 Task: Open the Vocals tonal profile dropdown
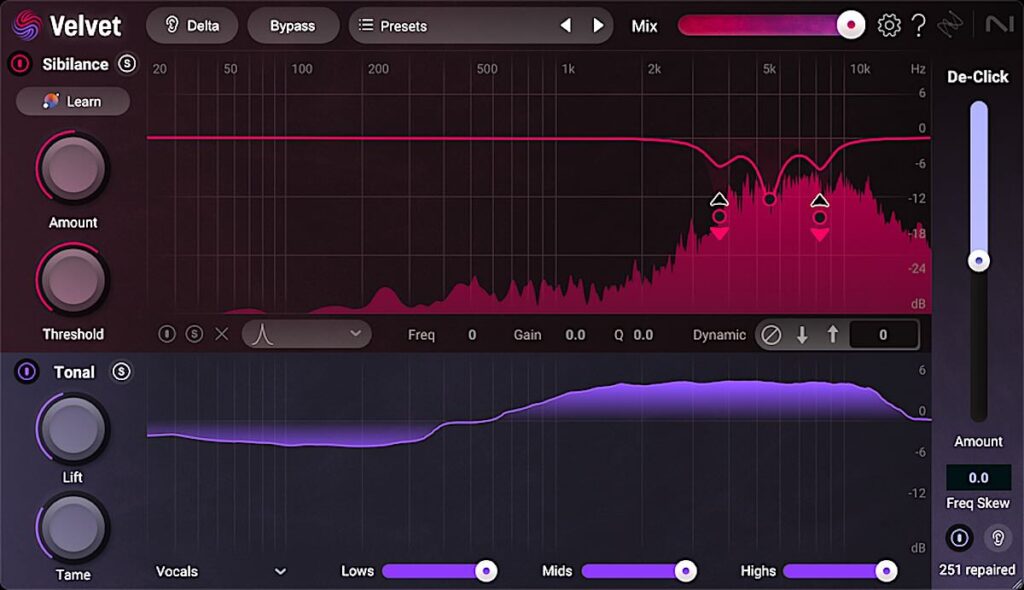[x=221, y=571]
